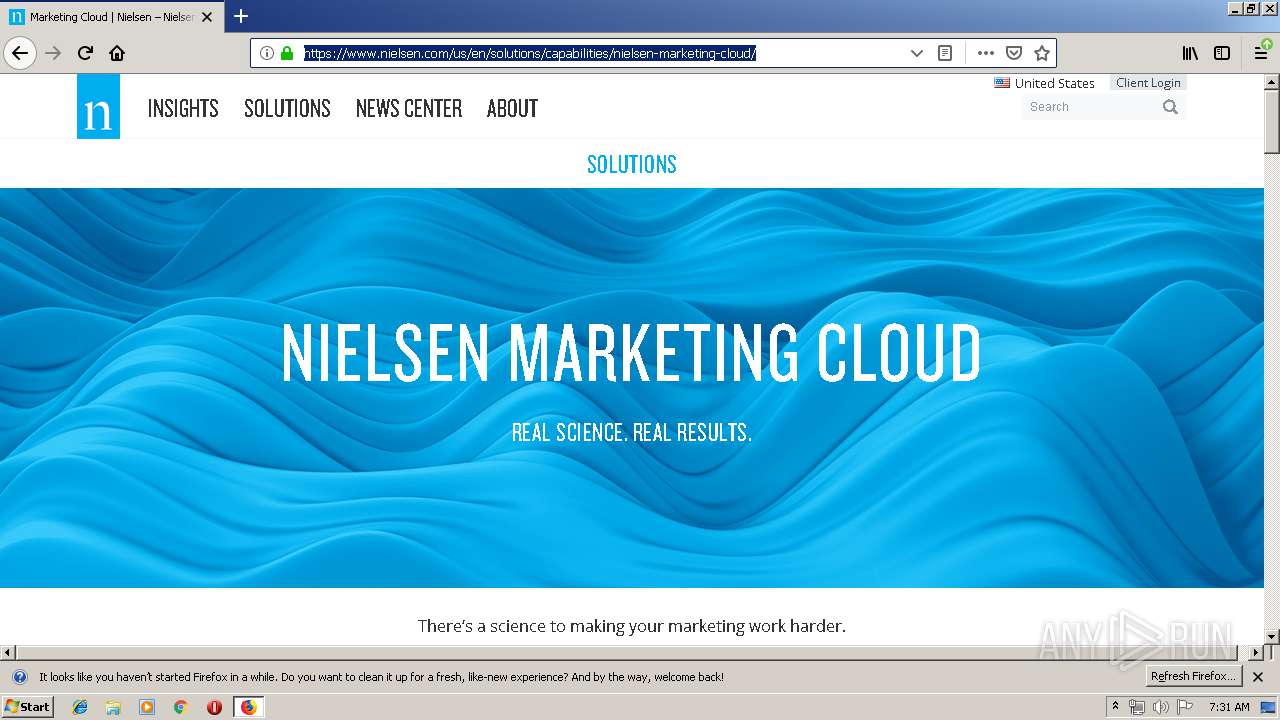Viewport: 1280px width, 720px height.
Task: Click the Nielsen logo
Action: tap(98, 106)
